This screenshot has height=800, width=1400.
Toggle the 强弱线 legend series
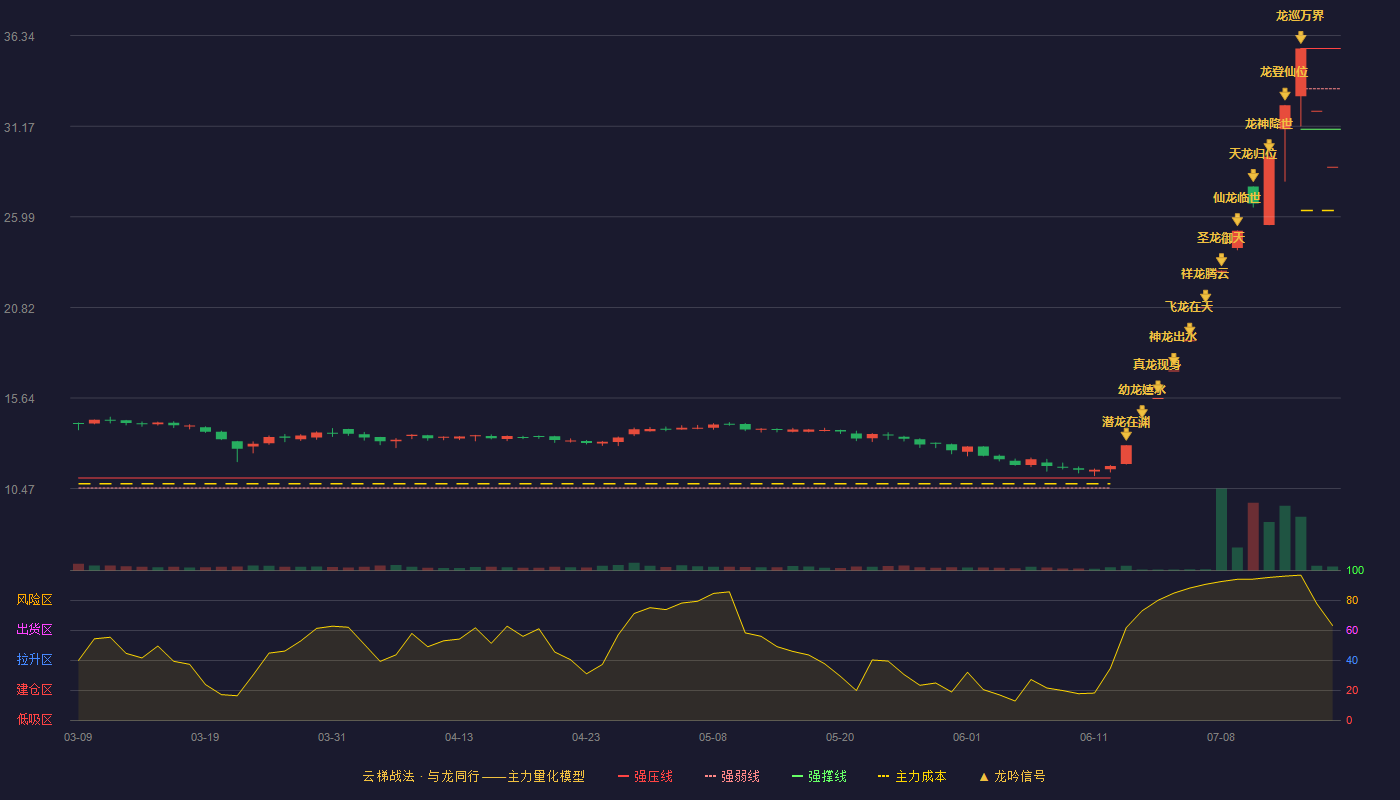(732, 776)
